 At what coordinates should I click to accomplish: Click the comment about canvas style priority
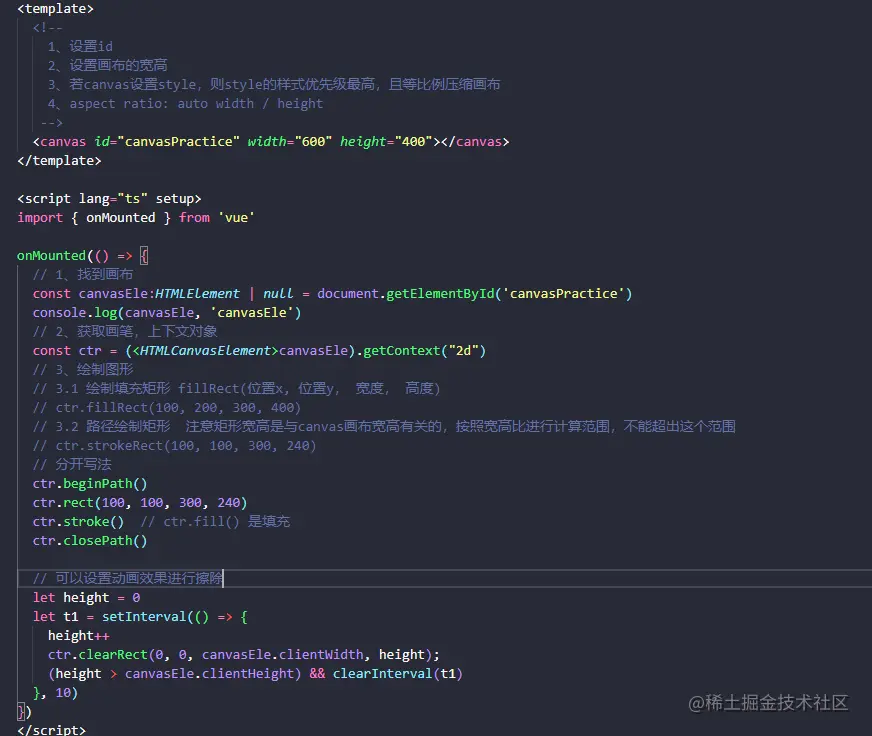(x=274, y=84)
